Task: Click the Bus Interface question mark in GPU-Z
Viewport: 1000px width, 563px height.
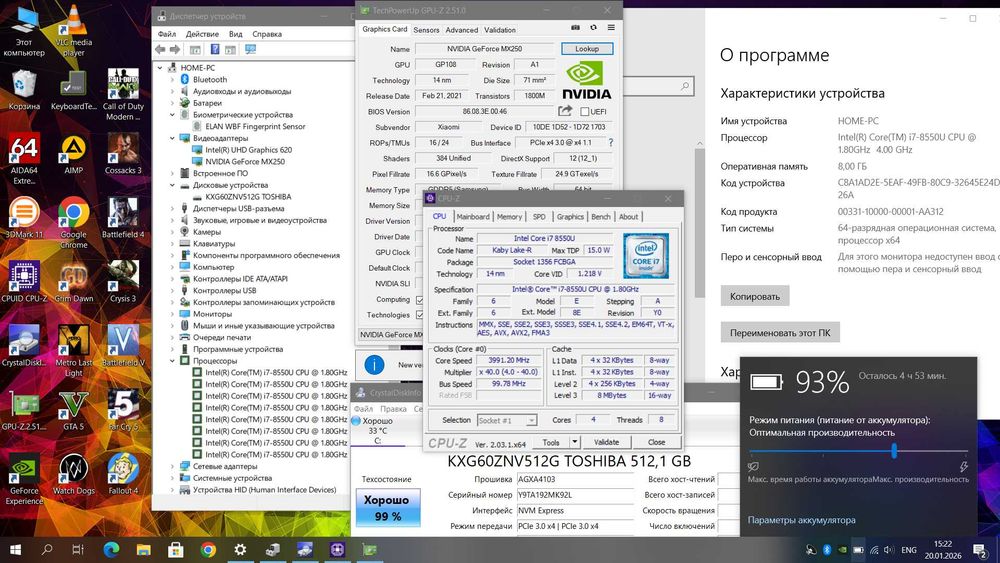Action: coord(610,143)
